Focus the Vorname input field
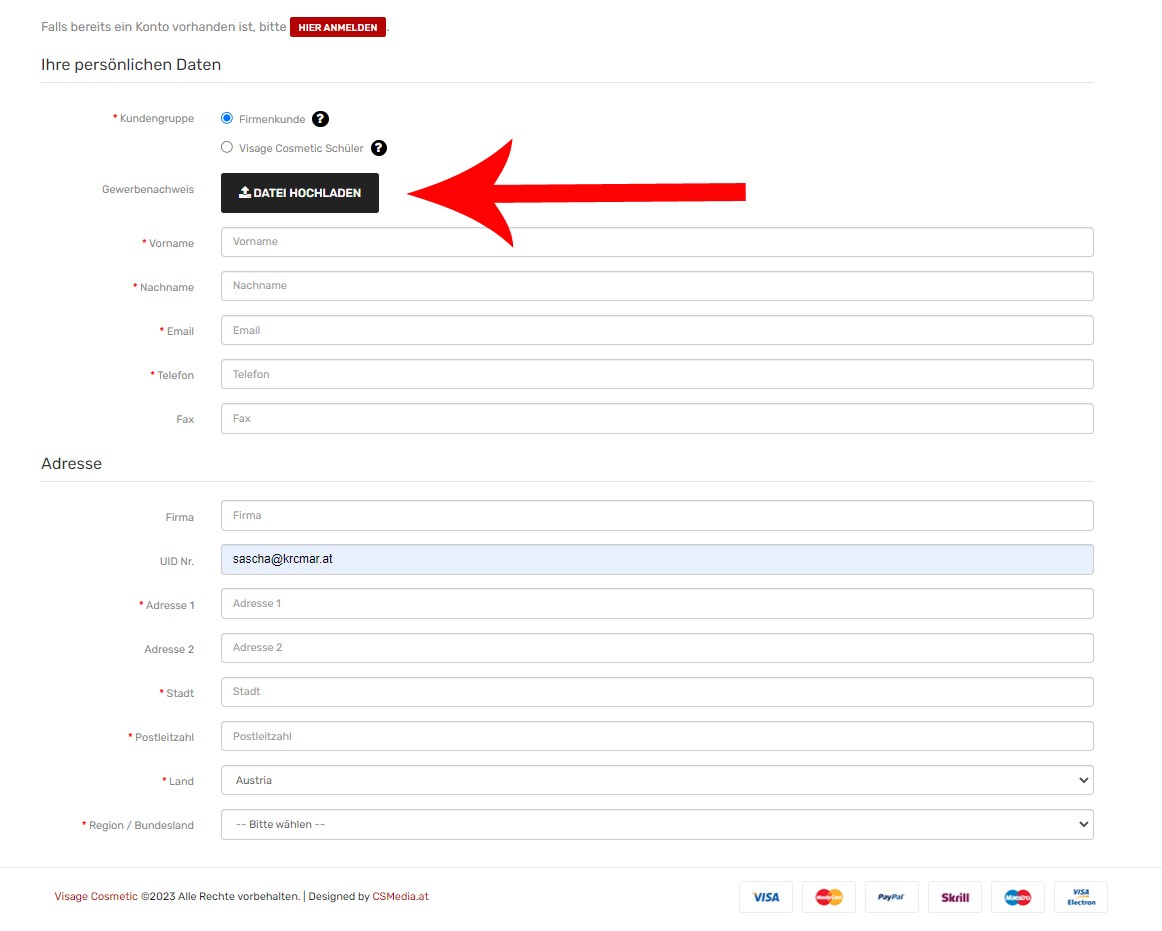Viewport: 1162px width, 931px height. click(656, 242)
